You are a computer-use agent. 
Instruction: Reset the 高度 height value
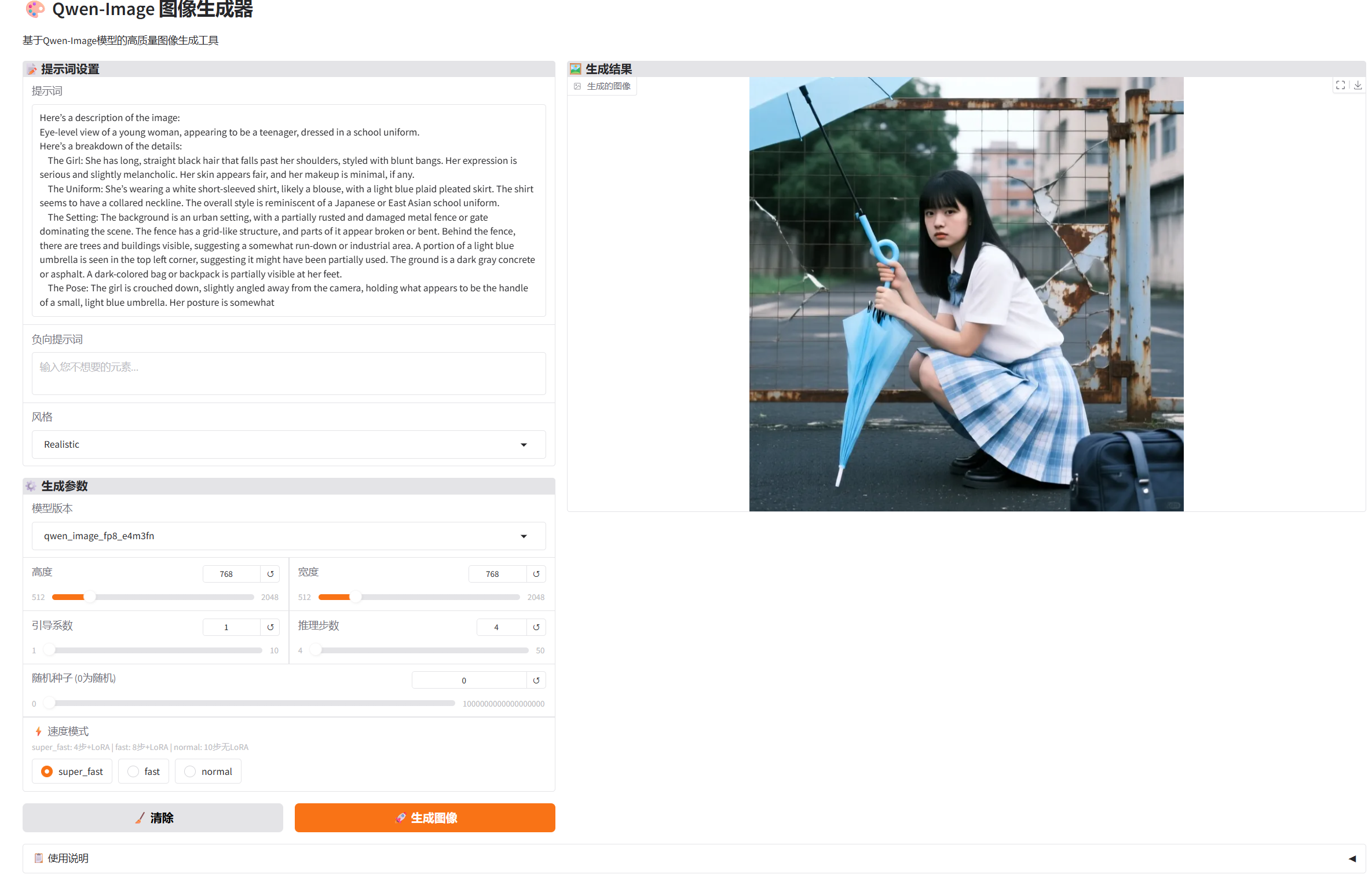point(270,574)
